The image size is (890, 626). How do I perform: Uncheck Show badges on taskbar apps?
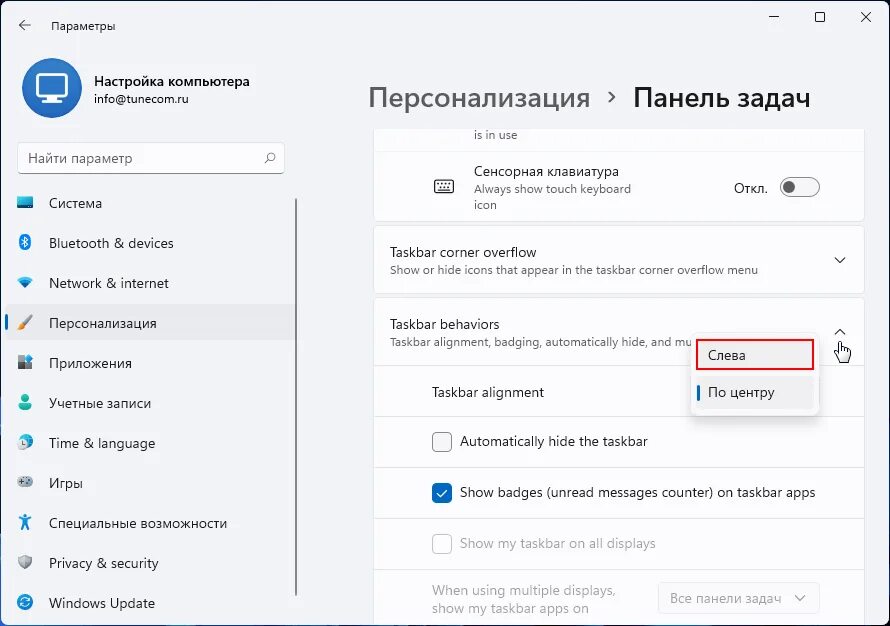(x=442, y=493)
